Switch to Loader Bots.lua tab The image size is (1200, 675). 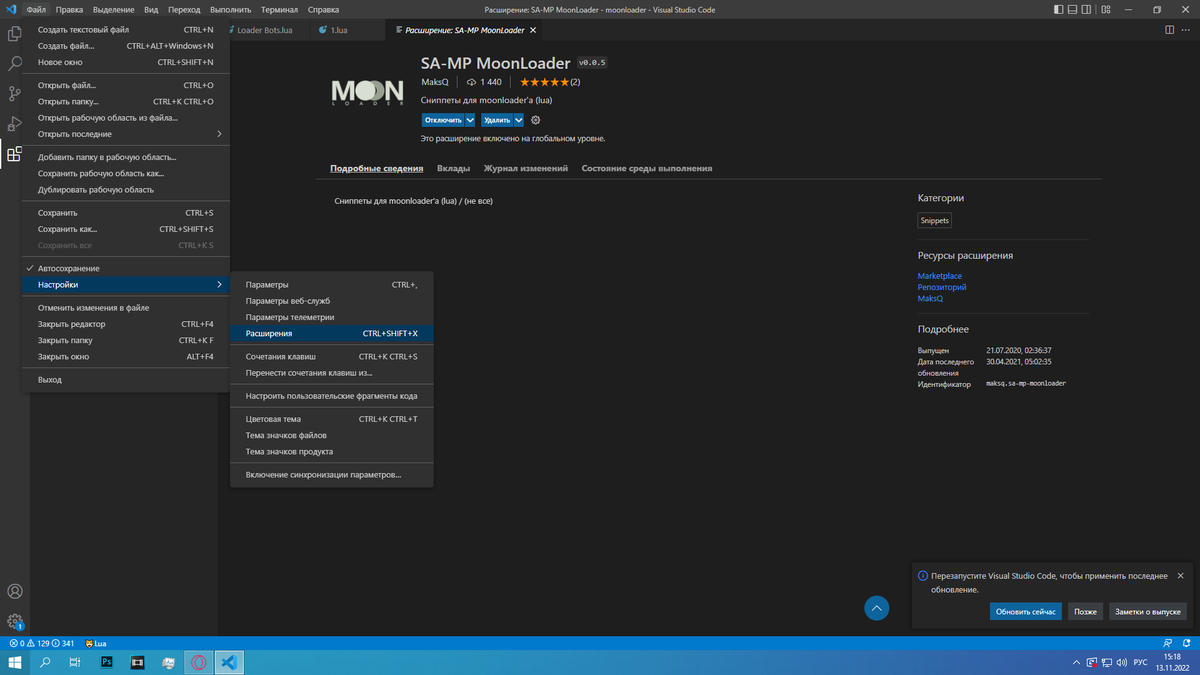tap(264, 30)
